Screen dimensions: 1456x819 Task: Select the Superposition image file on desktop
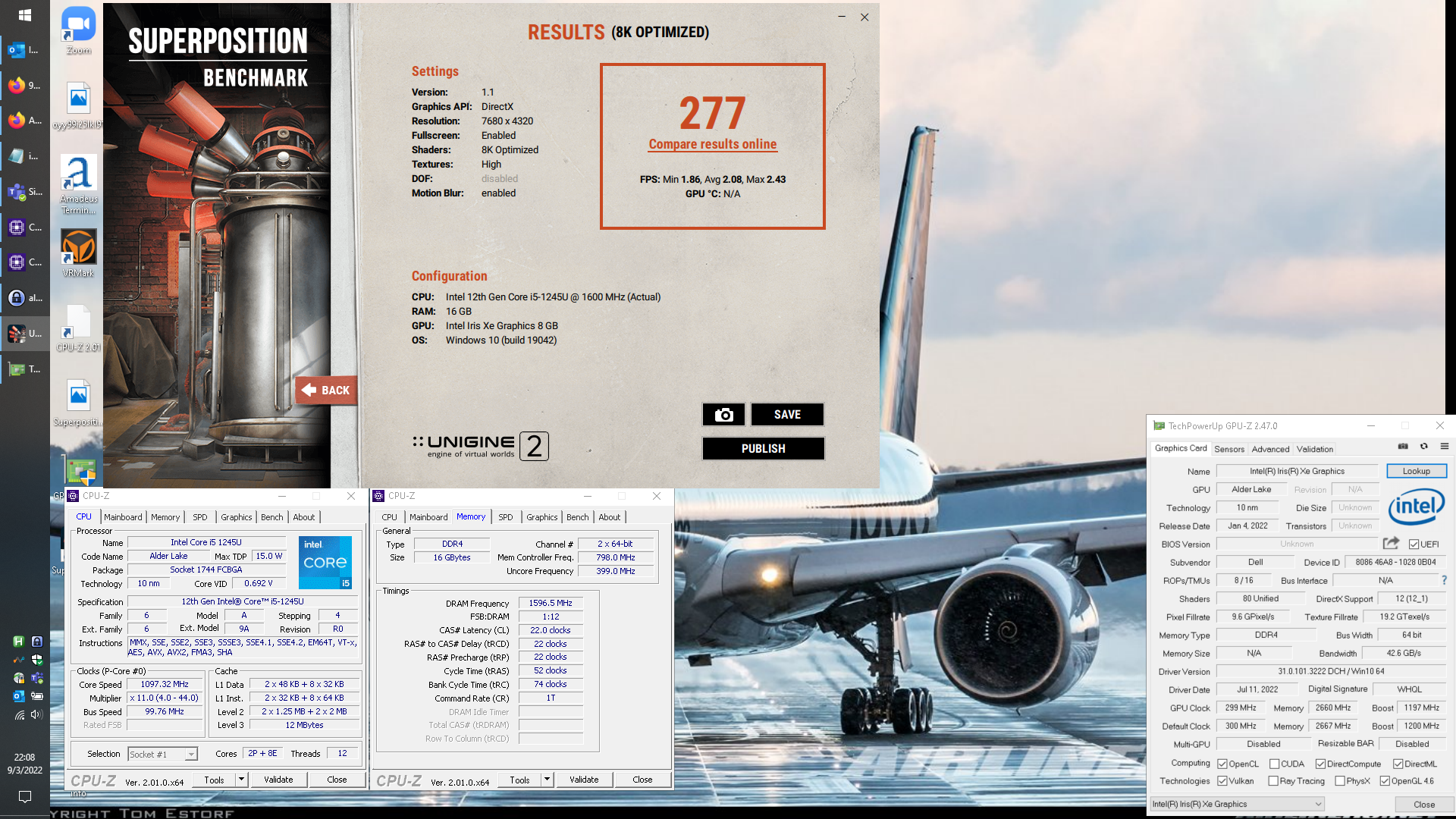click(x=79, y=402)
